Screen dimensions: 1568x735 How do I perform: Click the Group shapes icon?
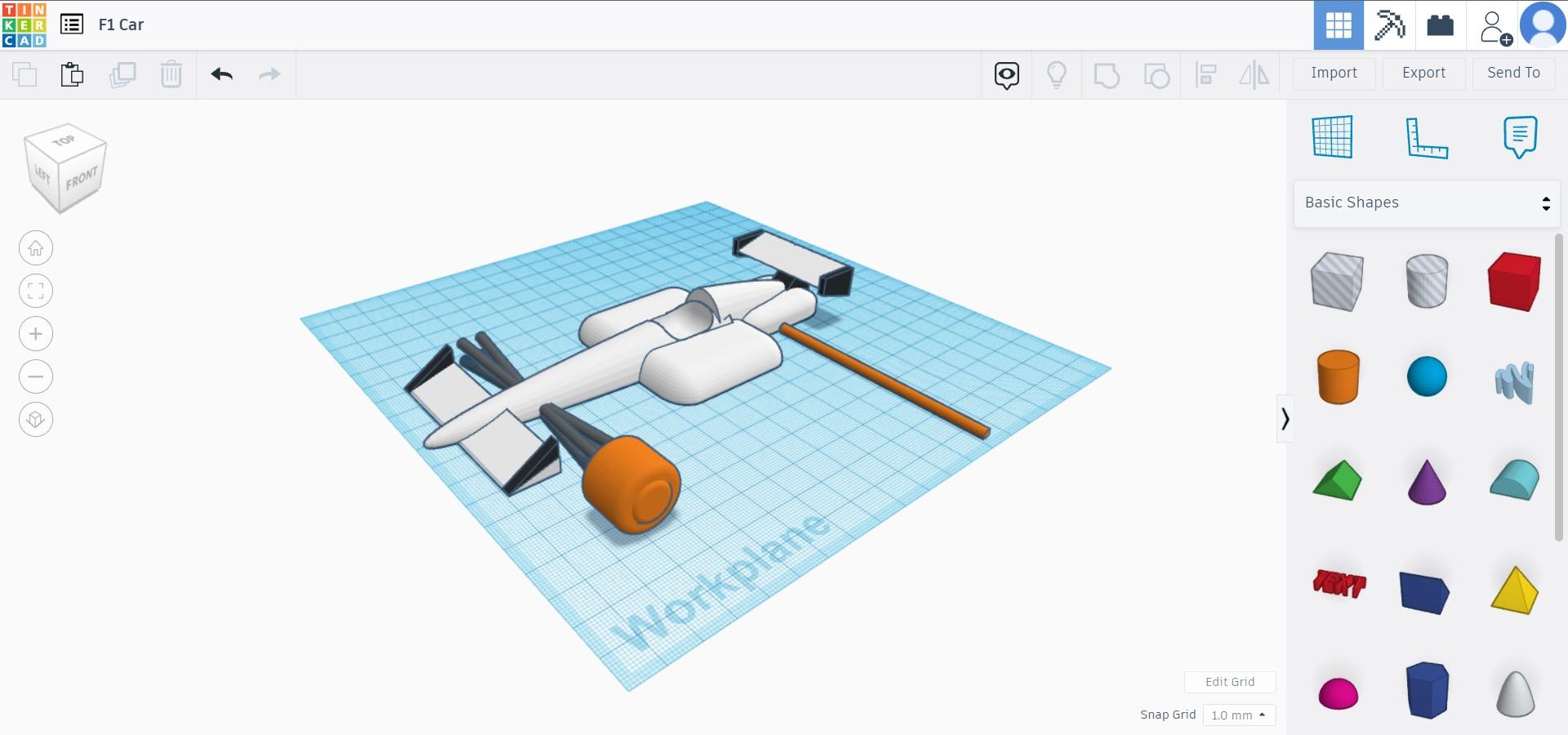tap(1107, 75)
